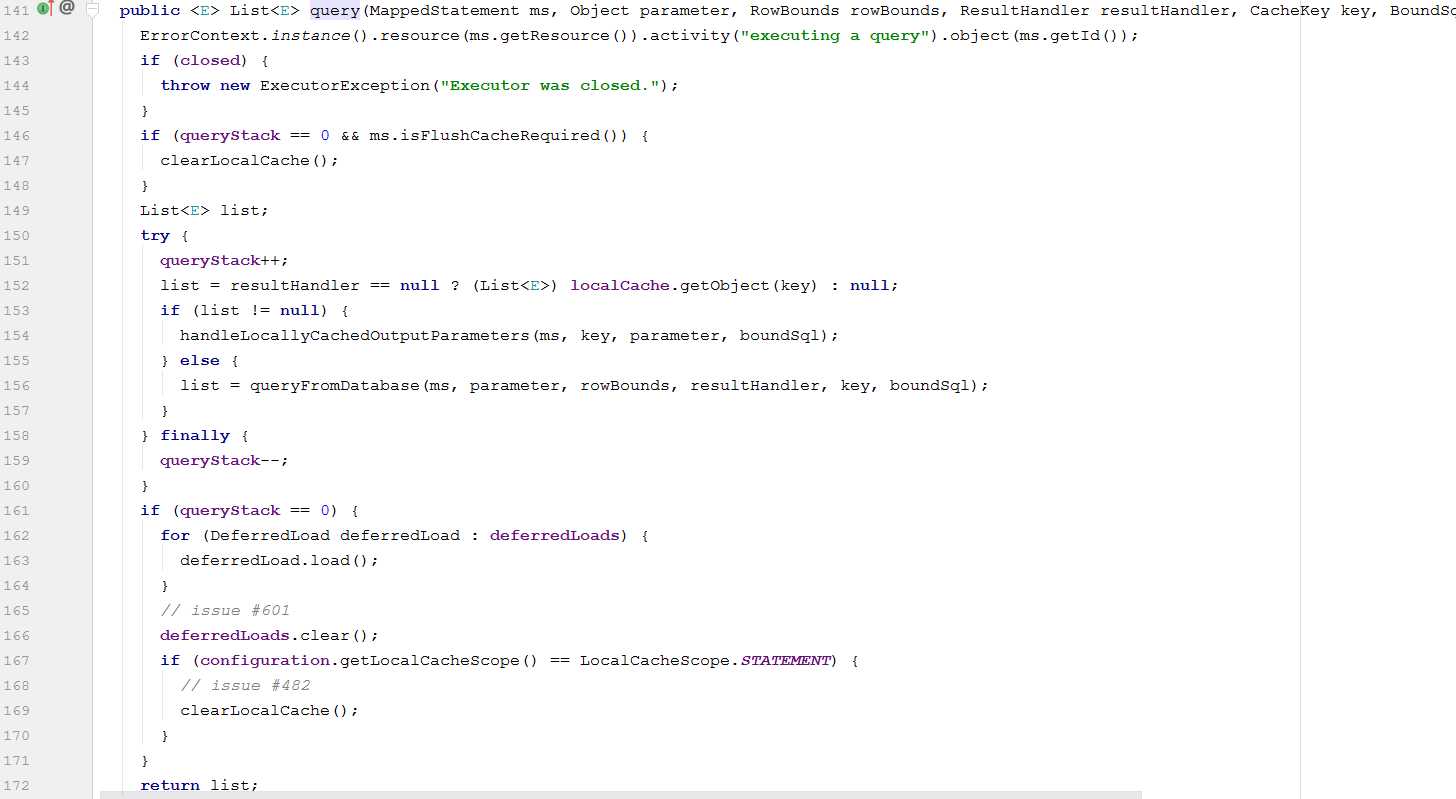The image size is (1456, 799).
Task: Click the implements-method gutter icon on line 141
Action: click(44, 8)
